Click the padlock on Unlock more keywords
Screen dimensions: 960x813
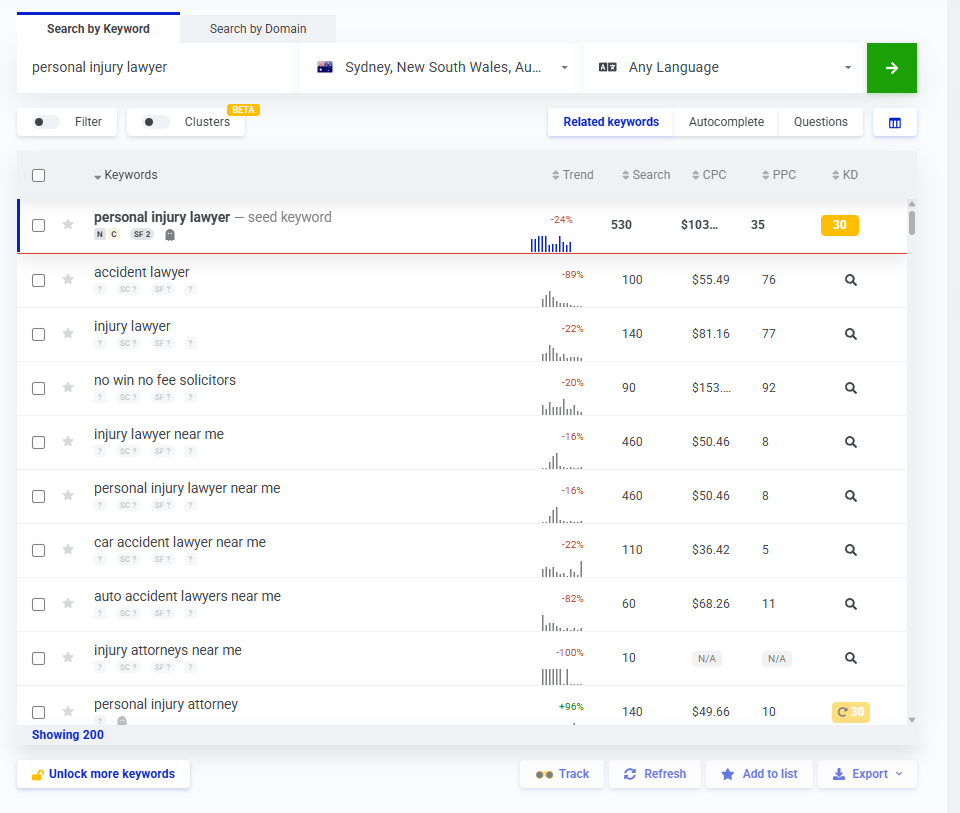37,774
